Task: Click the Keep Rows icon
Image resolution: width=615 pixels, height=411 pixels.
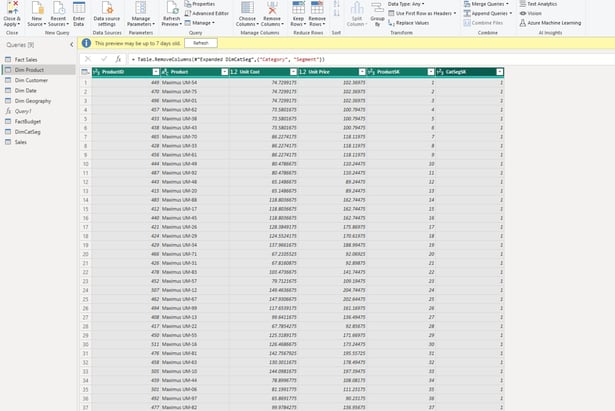Action: click(298, 8)
